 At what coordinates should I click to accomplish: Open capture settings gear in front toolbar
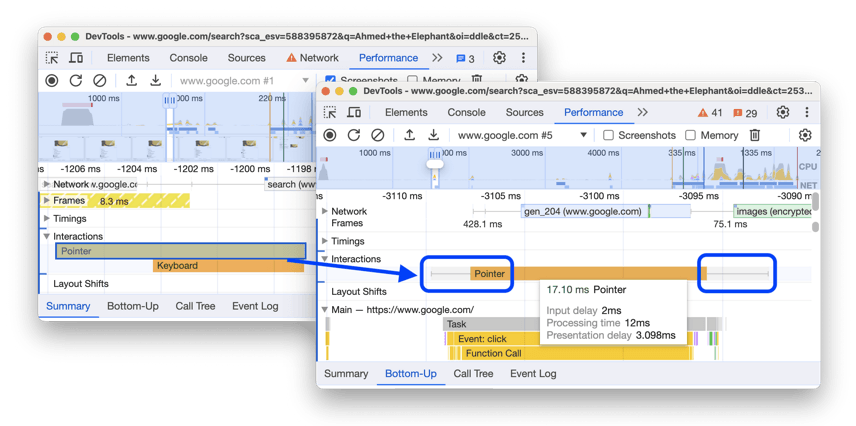805,135
